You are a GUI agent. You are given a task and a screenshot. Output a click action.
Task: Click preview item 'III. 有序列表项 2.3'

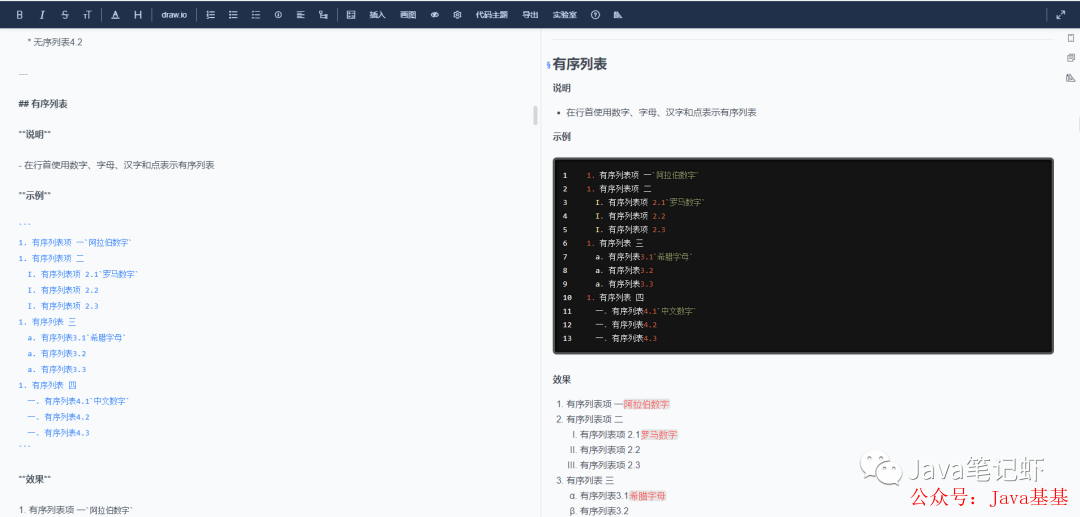pyautogui.click(x=603, y=465)
